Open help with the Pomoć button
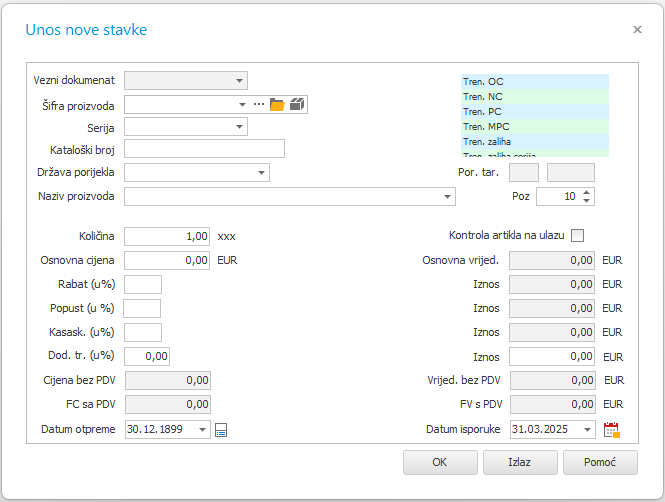The width and height of the screenshot is (665, 502). pyautogui.click(x=600, y=462)
